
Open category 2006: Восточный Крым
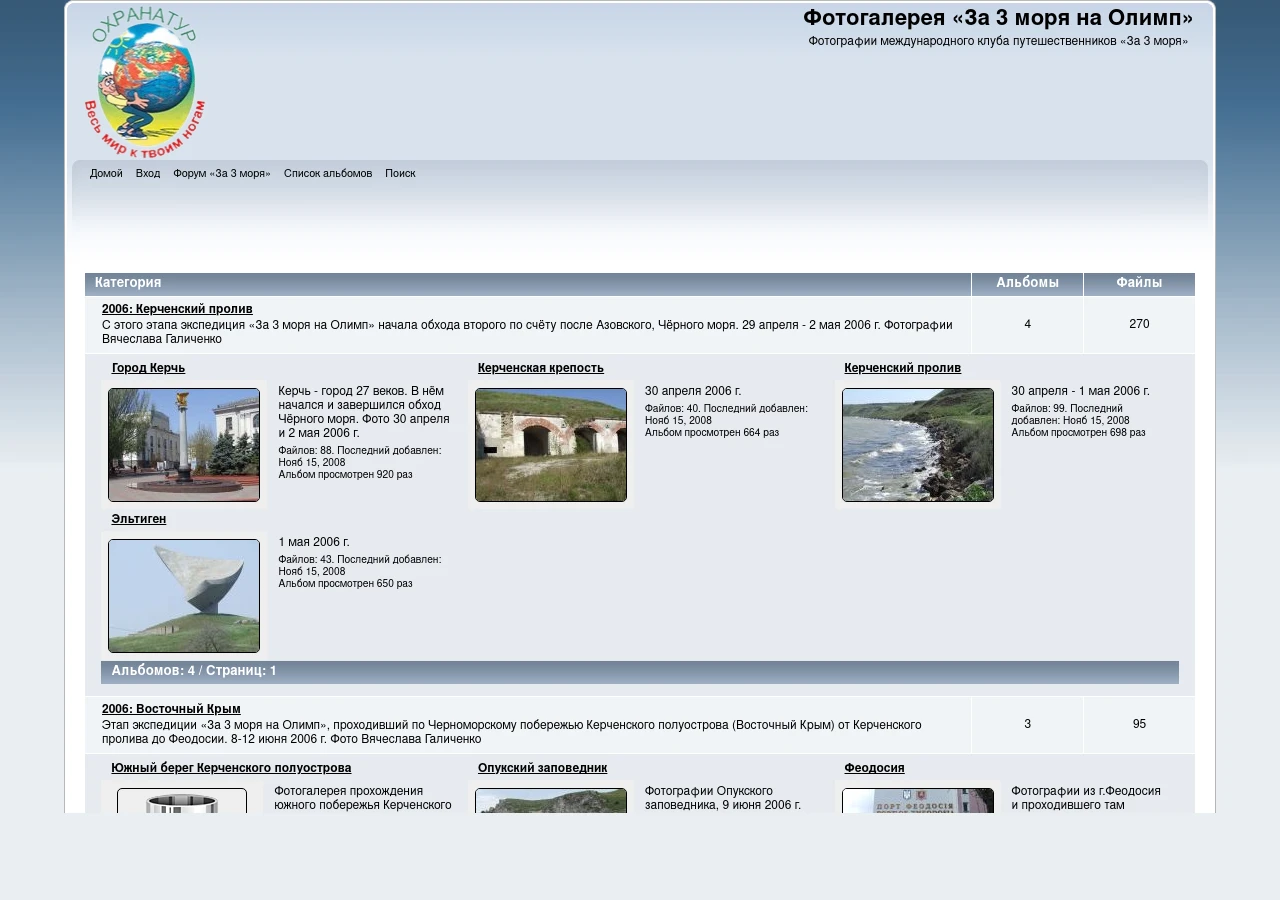[171, 709]
